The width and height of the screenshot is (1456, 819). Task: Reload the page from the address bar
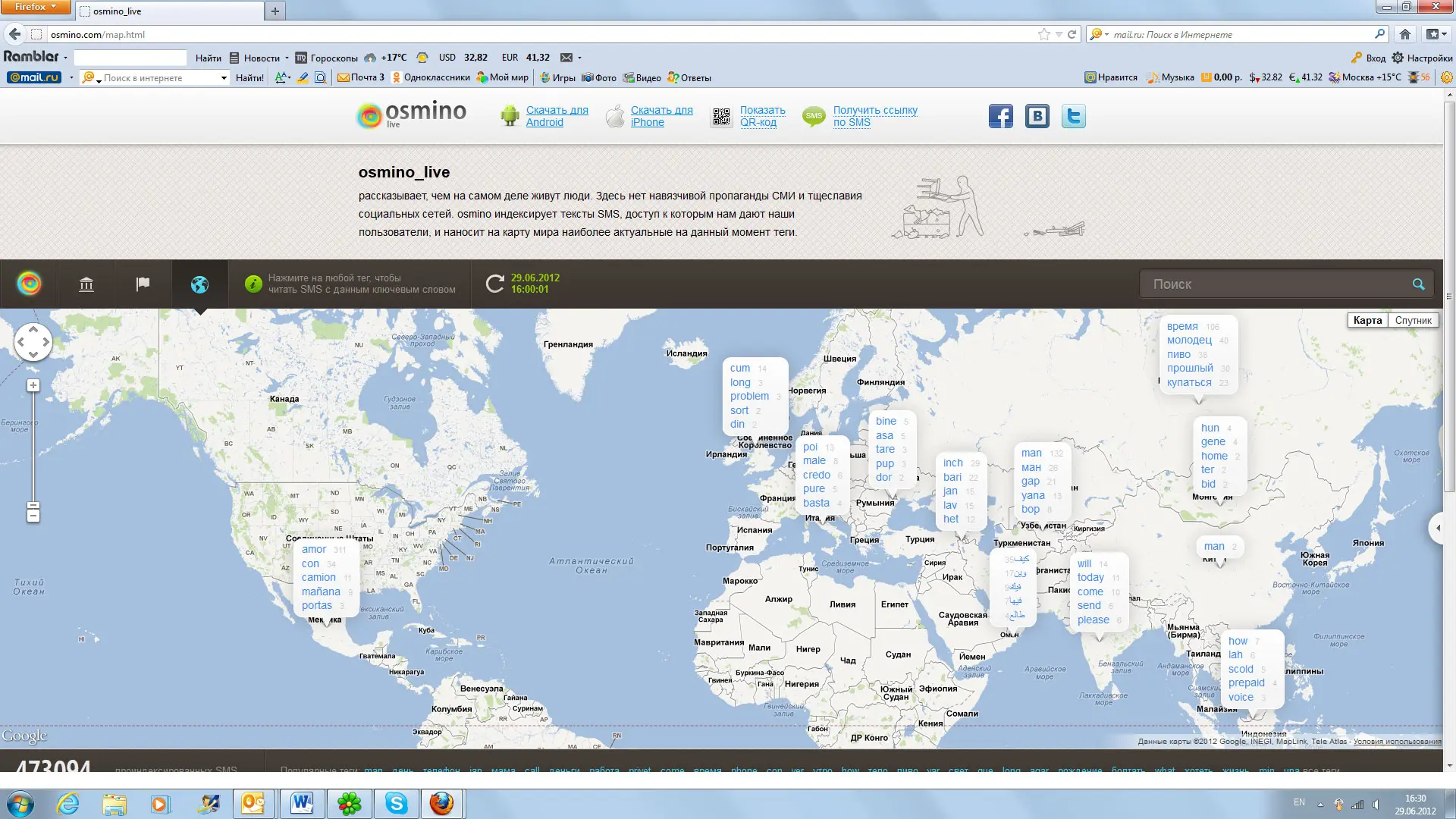pyautogui.click(x=1072, y=34)
